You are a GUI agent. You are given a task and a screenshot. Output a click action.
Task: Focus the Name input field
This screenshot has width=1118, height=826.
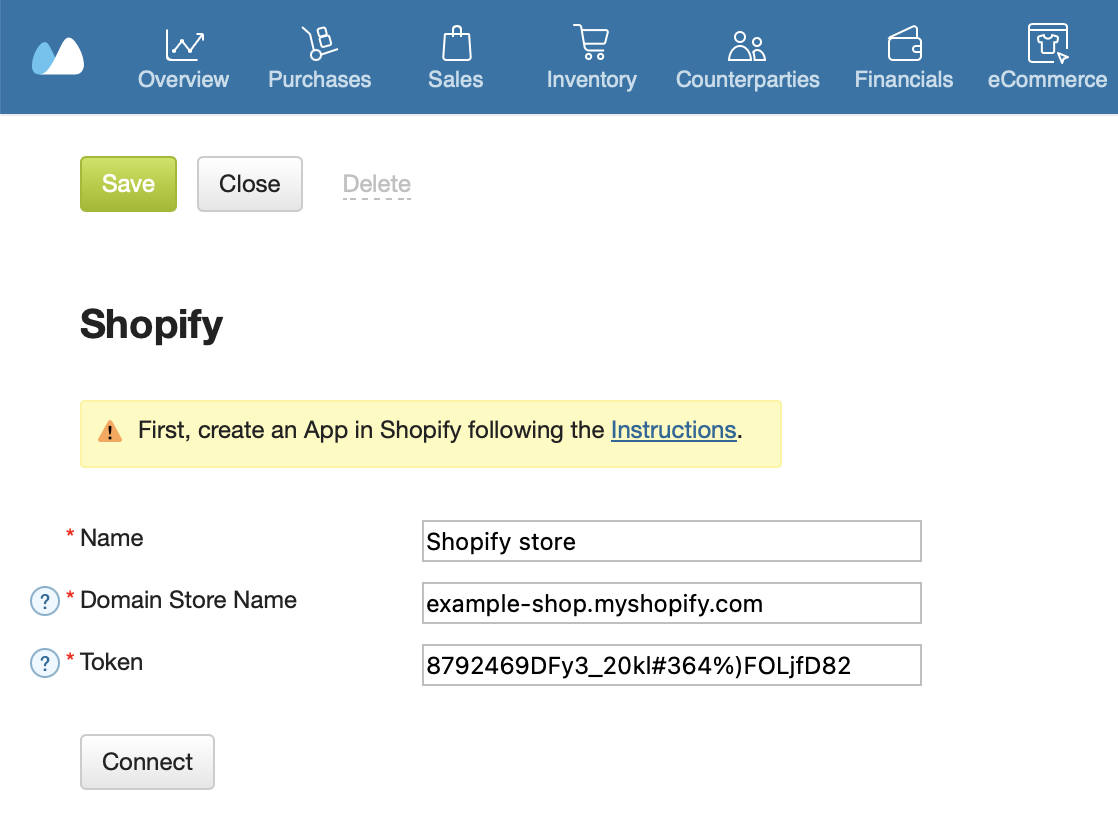(672, 541)
